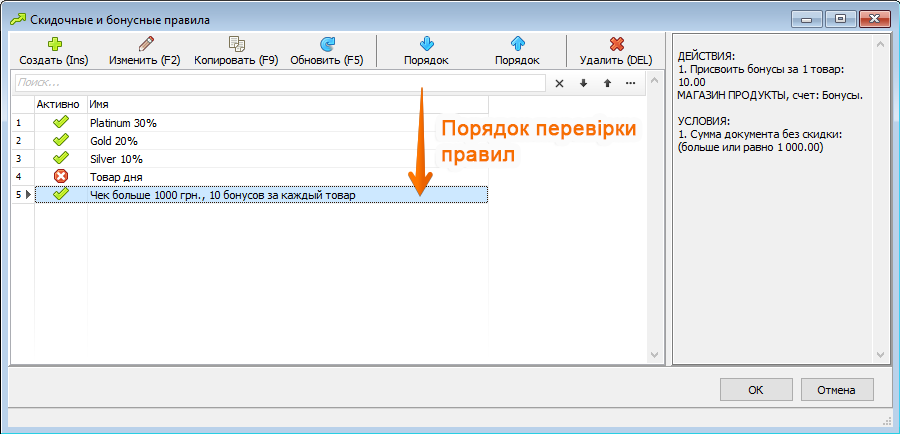Open search options ellipsis button
The width and height of the screenshot is (900, 434).
pyautogui.click(x=631, y=83)
